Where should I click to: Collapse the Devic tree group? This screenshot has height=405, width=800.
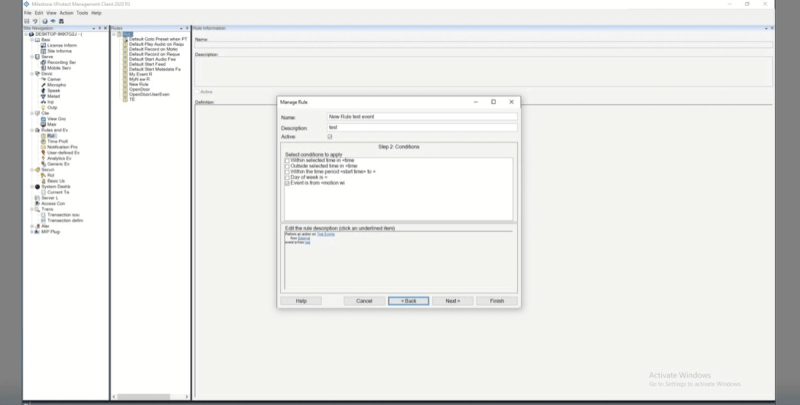tap(32, 73)
